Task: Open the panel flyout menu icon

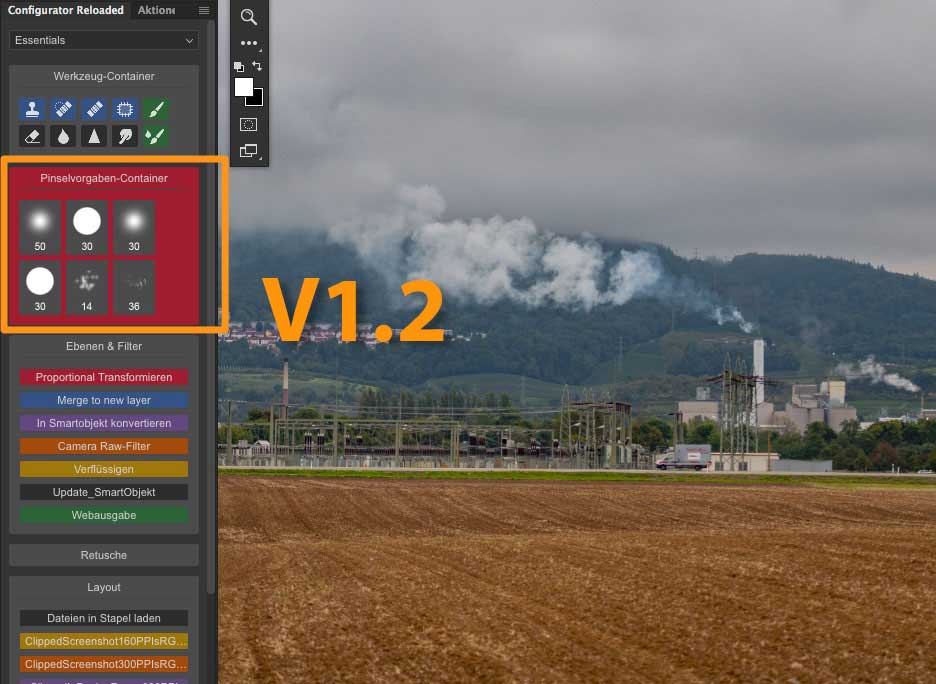Action: tap(204, 10)
